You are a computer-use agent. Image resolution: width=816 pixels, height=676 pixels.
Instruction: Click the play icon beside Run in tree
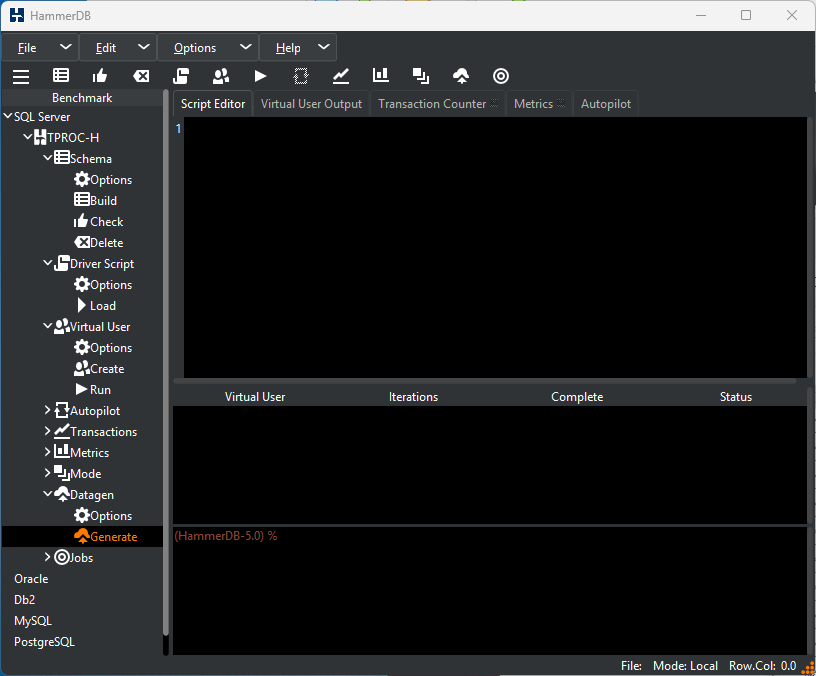(x=81, y=389)
